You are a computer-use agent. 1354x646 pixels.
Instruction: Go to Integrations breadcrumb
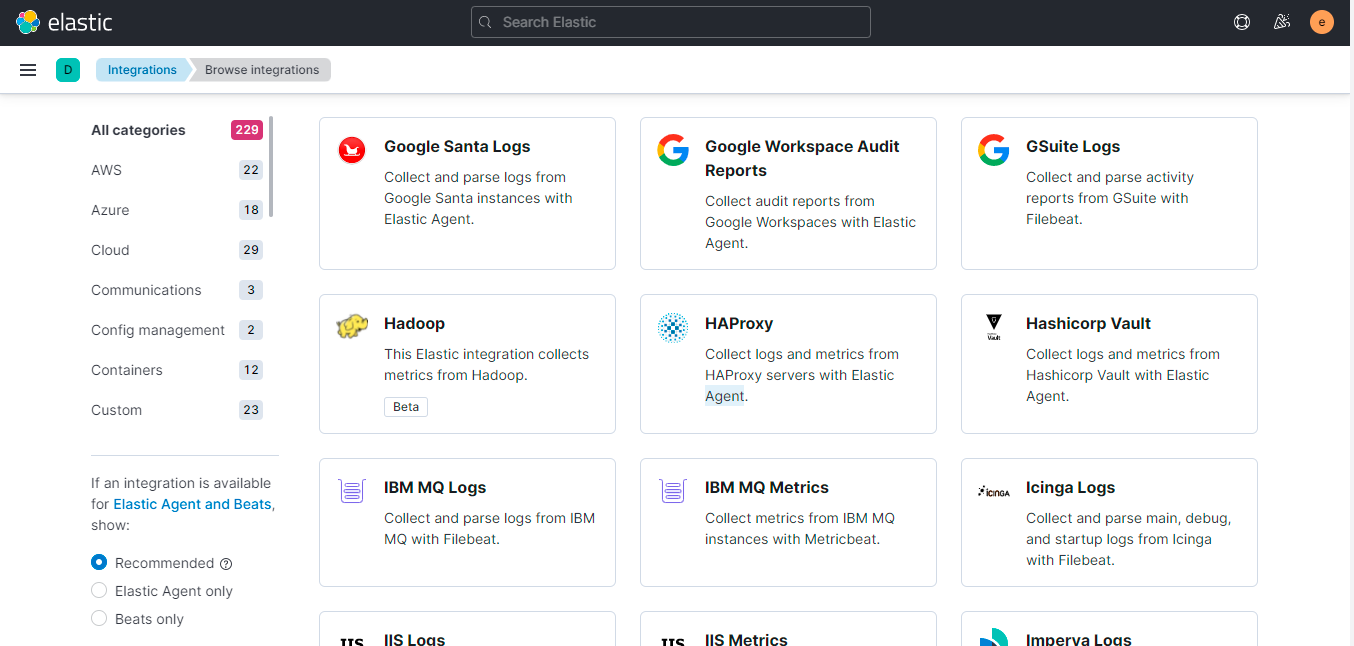[x=142, y=70]
